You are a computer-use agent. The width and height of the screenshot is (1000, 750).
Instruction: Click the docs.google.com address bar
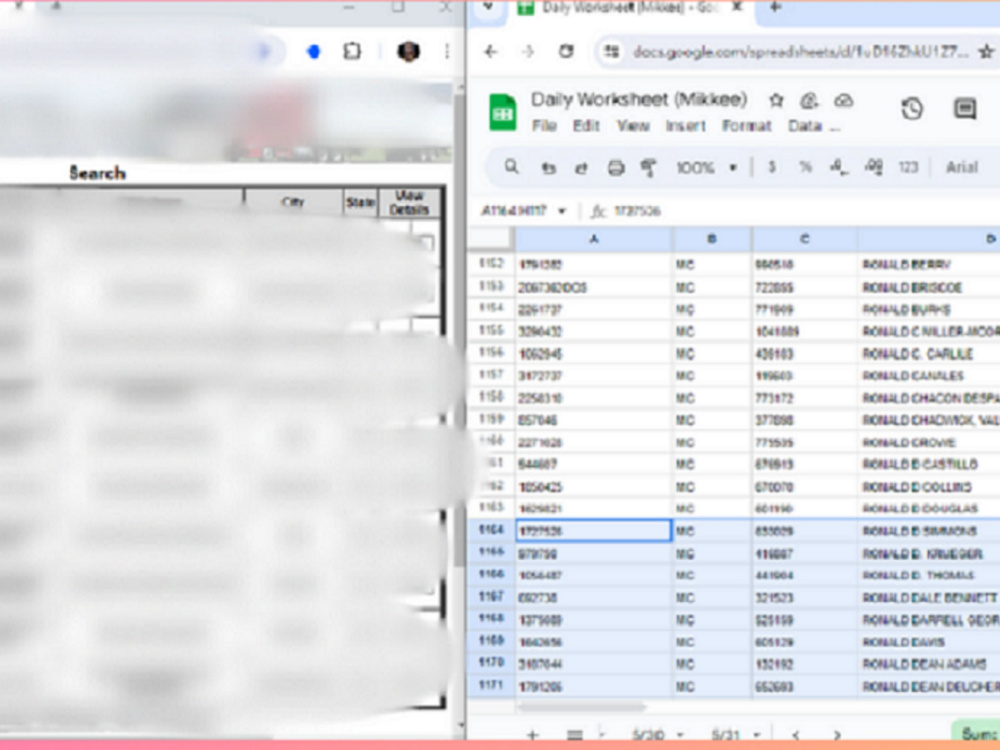coord(800,52)
